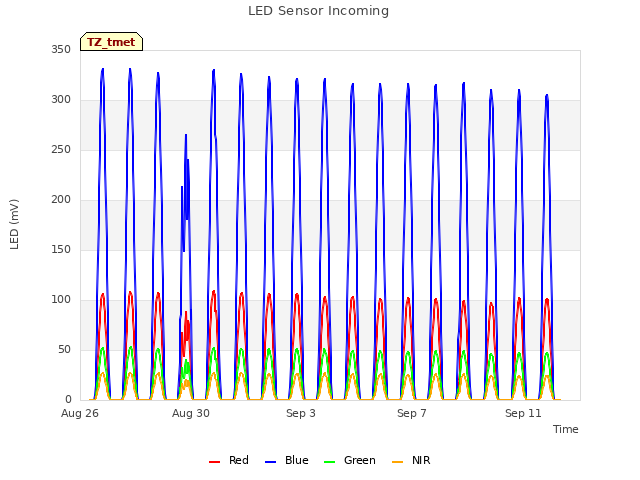Click the Sep 11 x-axis label
The image size is (640, 480).
click(x=523, y=413)
